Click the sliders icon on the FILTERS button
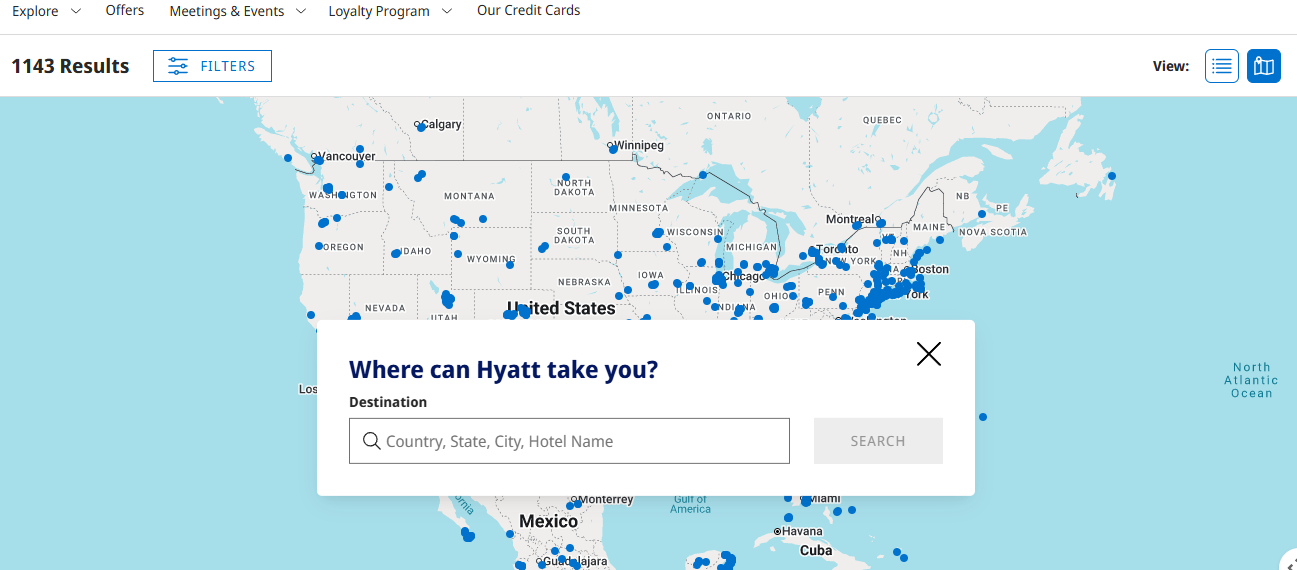1297x570 pixels. pyautogui.click(x=178, y=66)
